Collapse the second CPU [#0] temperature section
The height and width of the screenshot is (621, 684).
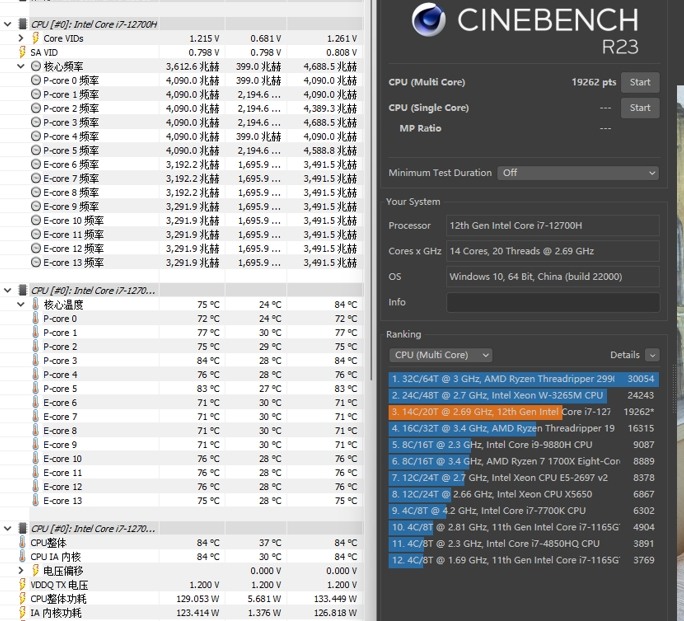click(8, 290)
